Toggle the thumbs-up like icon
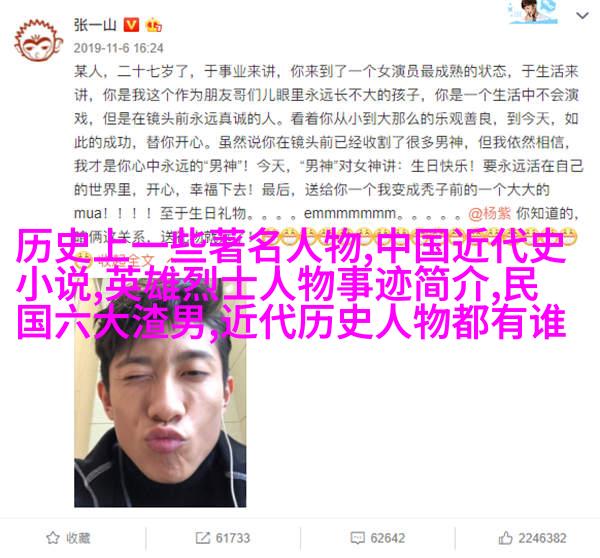 click(x=505, y=538)
